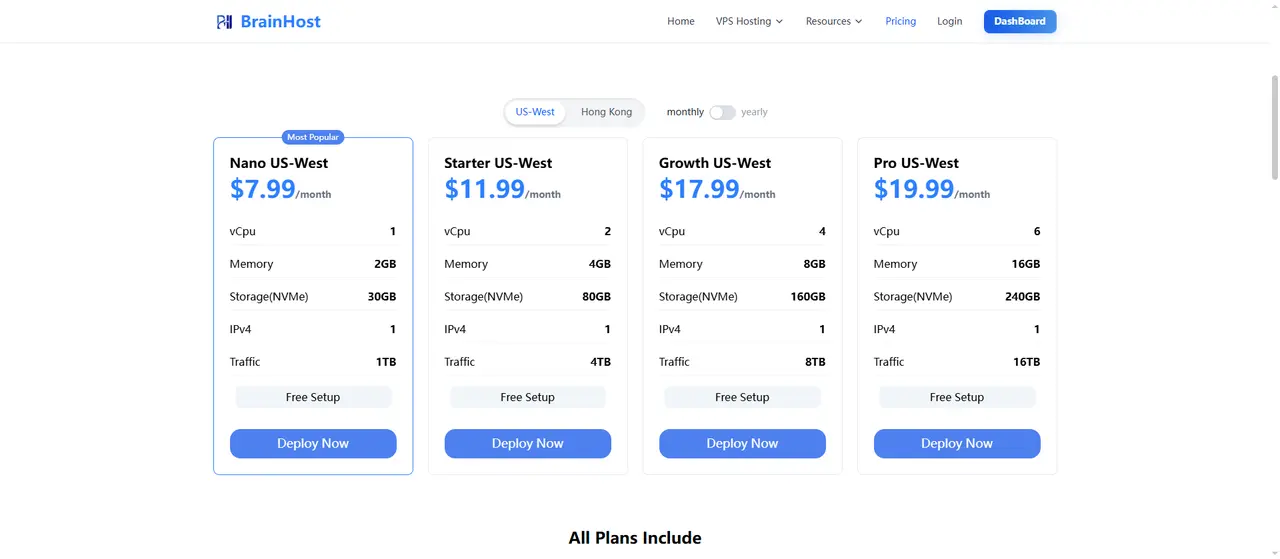Open the Login page link
This screenshot has height=559, width=1280.
tap(950, 21)
